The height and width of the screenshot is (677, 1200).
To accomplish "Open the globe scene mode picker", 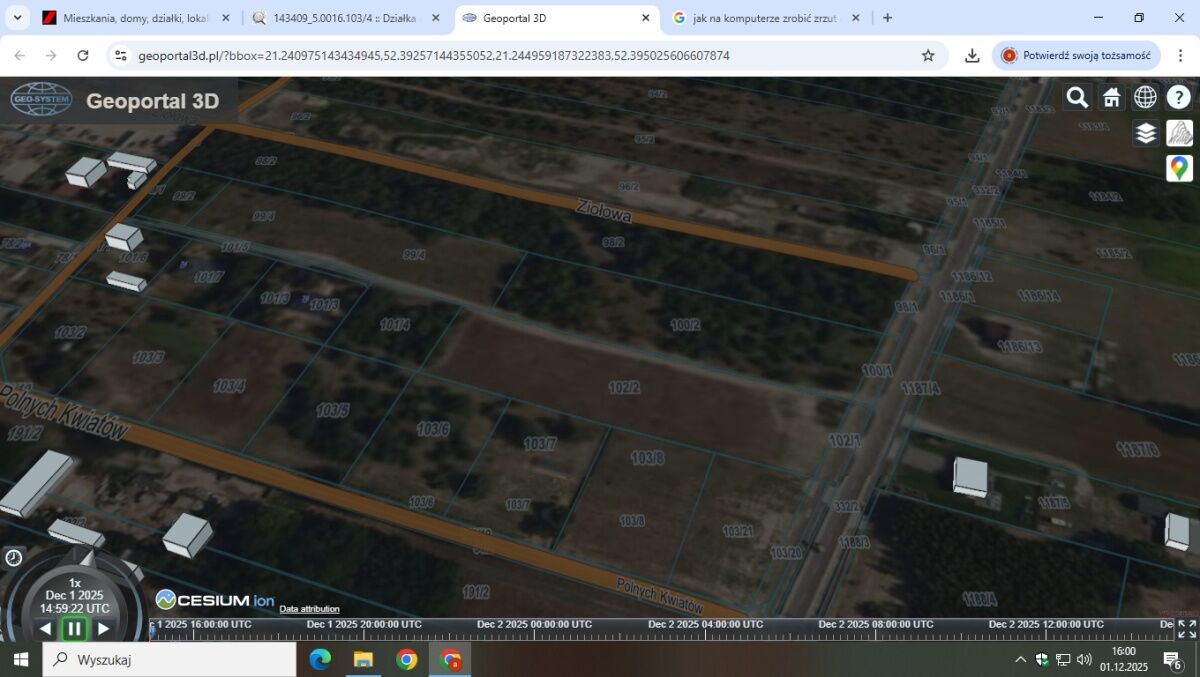I will (1145, 97).
